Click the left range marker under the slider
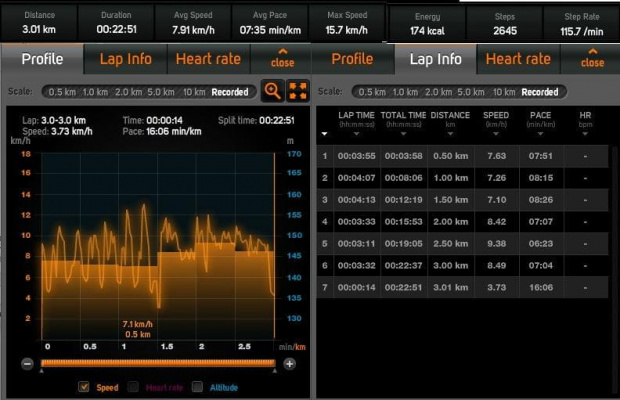Viewport: 620px width, 400px height. point(41,371)
